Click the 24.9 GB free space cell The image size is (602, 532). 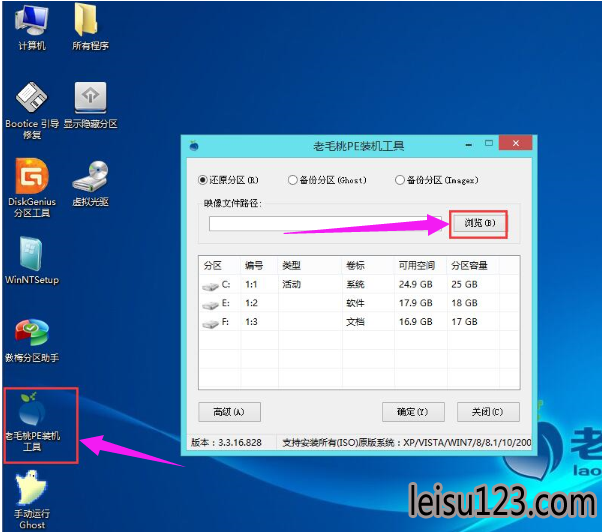(x=415, y=284)
